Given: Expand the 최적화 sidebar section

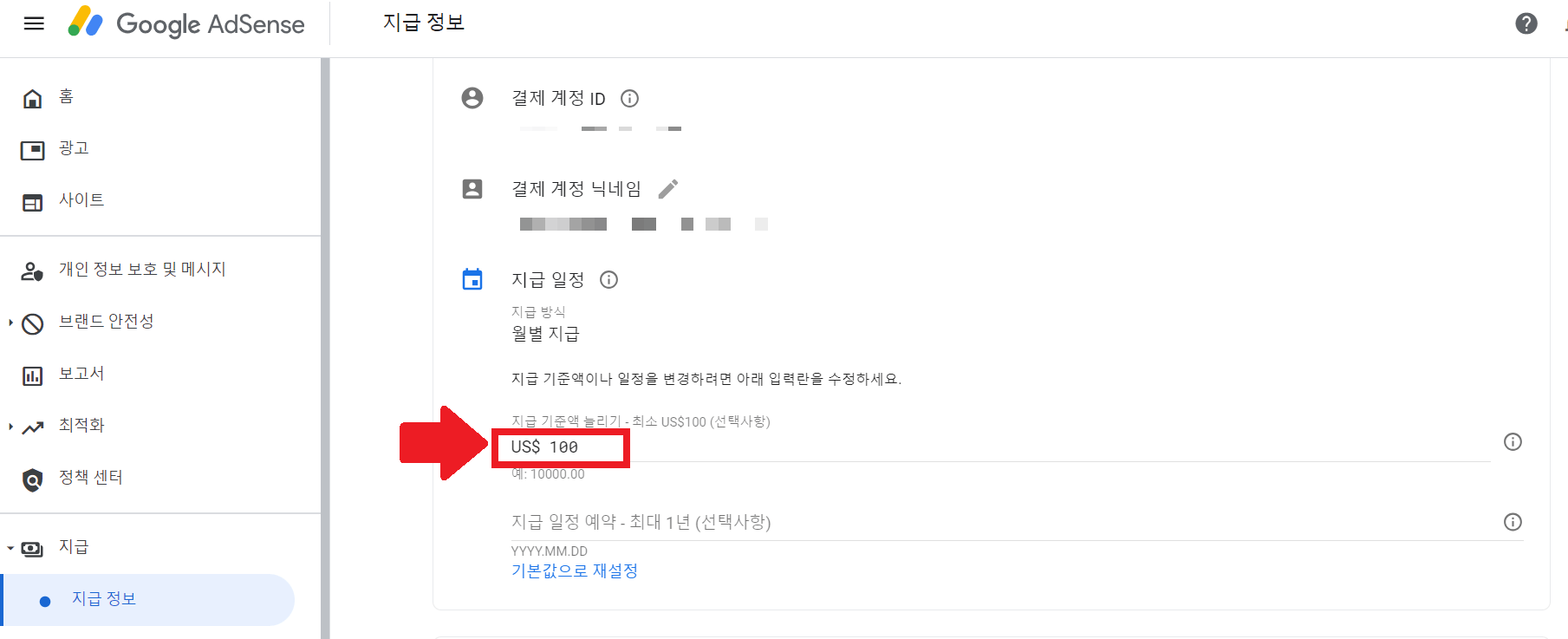Looking at the screenshot, I should 10,426.
